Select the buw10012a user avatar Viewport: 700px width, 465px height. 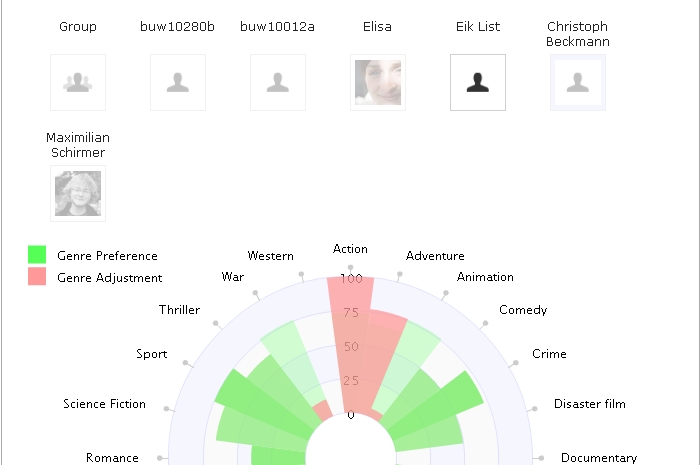pyautogui.click(x=278, y=83)
